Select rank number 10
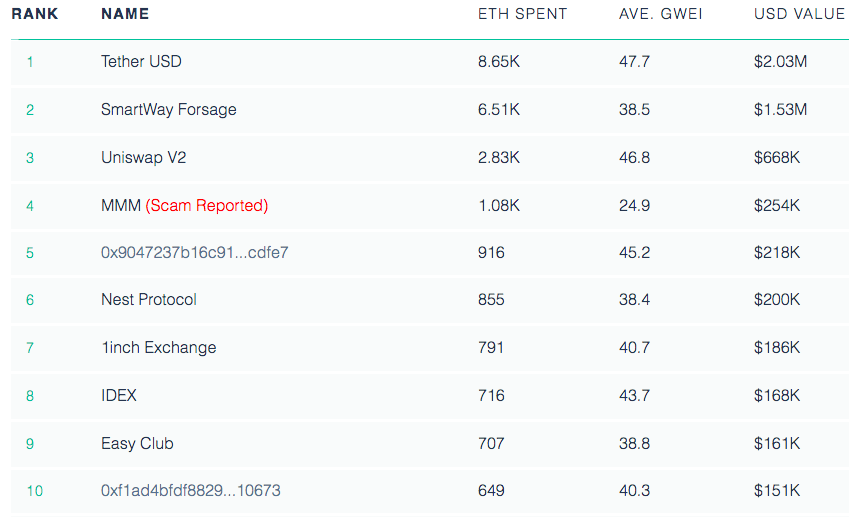The width and height of the screenshot is (861, 517). (34, 491)
